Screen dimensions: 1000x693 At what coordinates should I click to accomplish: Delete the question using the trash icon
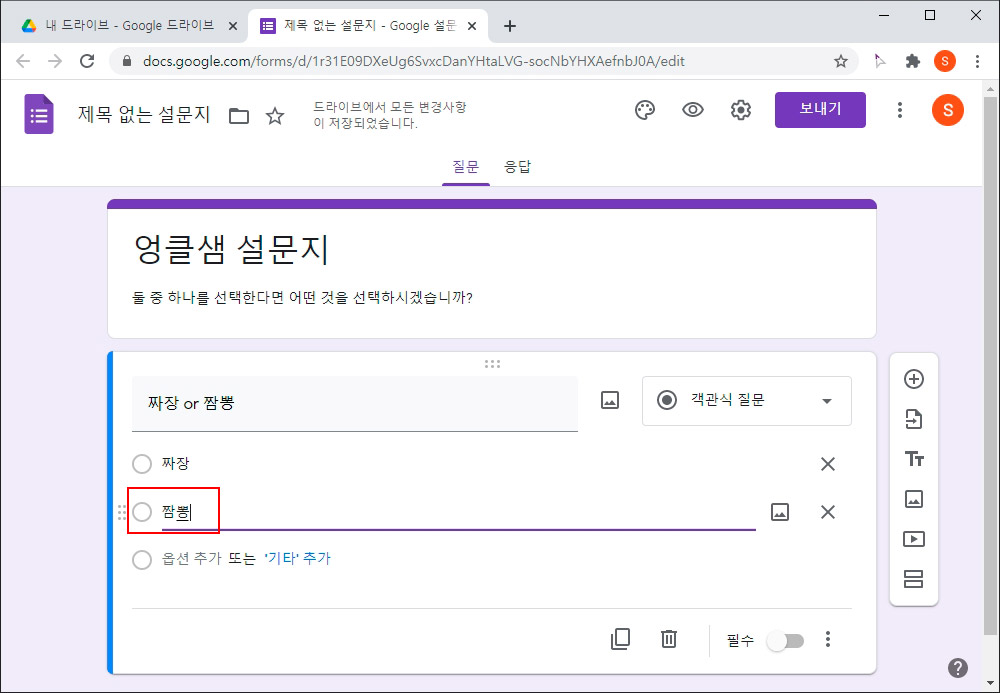(669, 640)
